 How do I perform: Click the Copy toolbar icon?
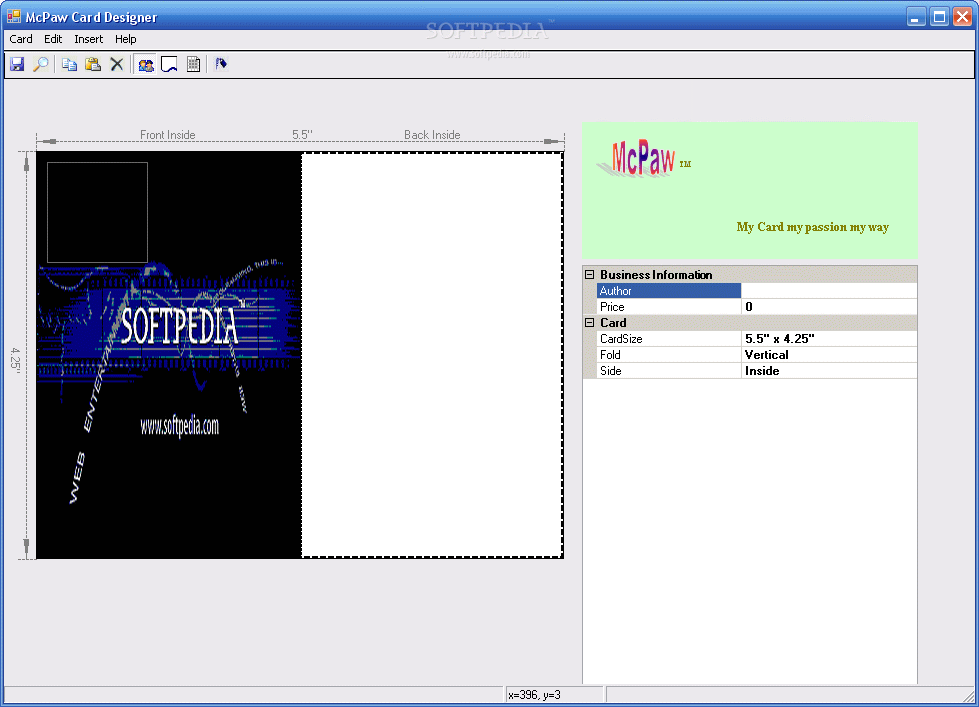point(69,64)
